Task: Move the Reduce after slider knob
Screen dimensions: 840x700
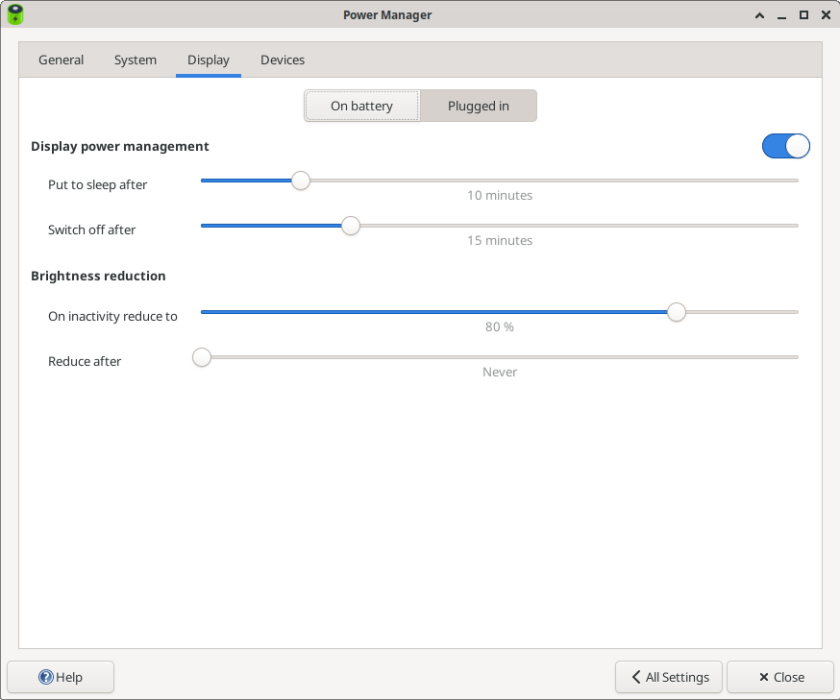Action: (x=201, y=357)
